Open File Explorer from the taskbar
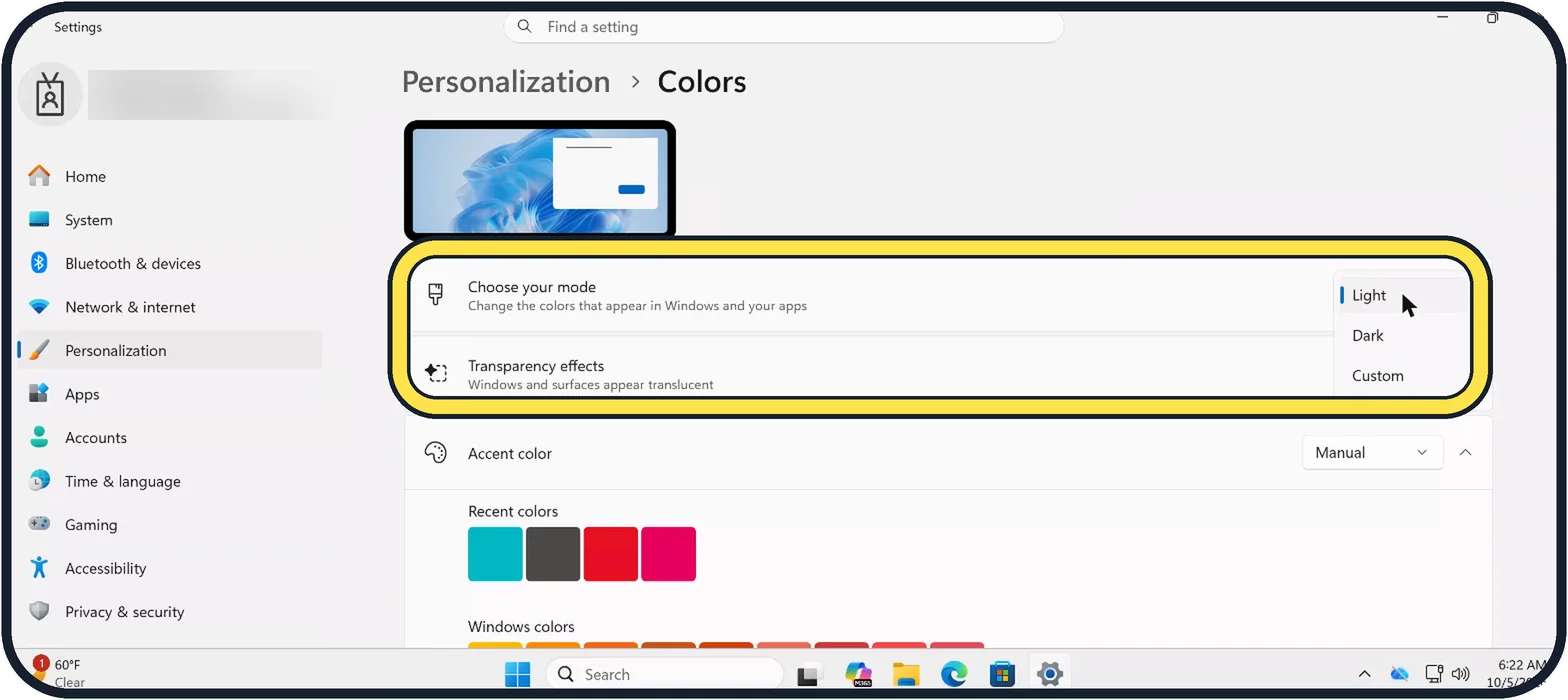Screen dimensions: 1568x700 (906, 674)
